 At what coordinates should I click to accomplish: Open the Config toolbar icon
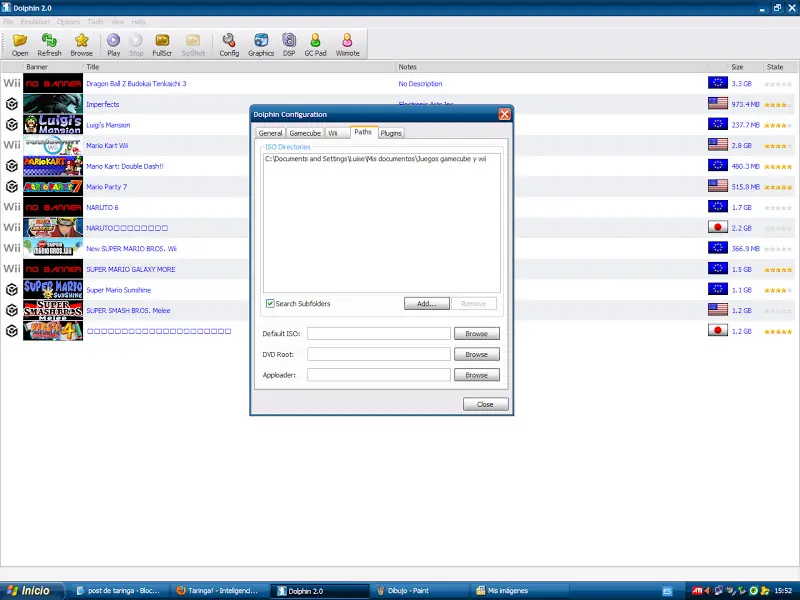pos(229,44)
